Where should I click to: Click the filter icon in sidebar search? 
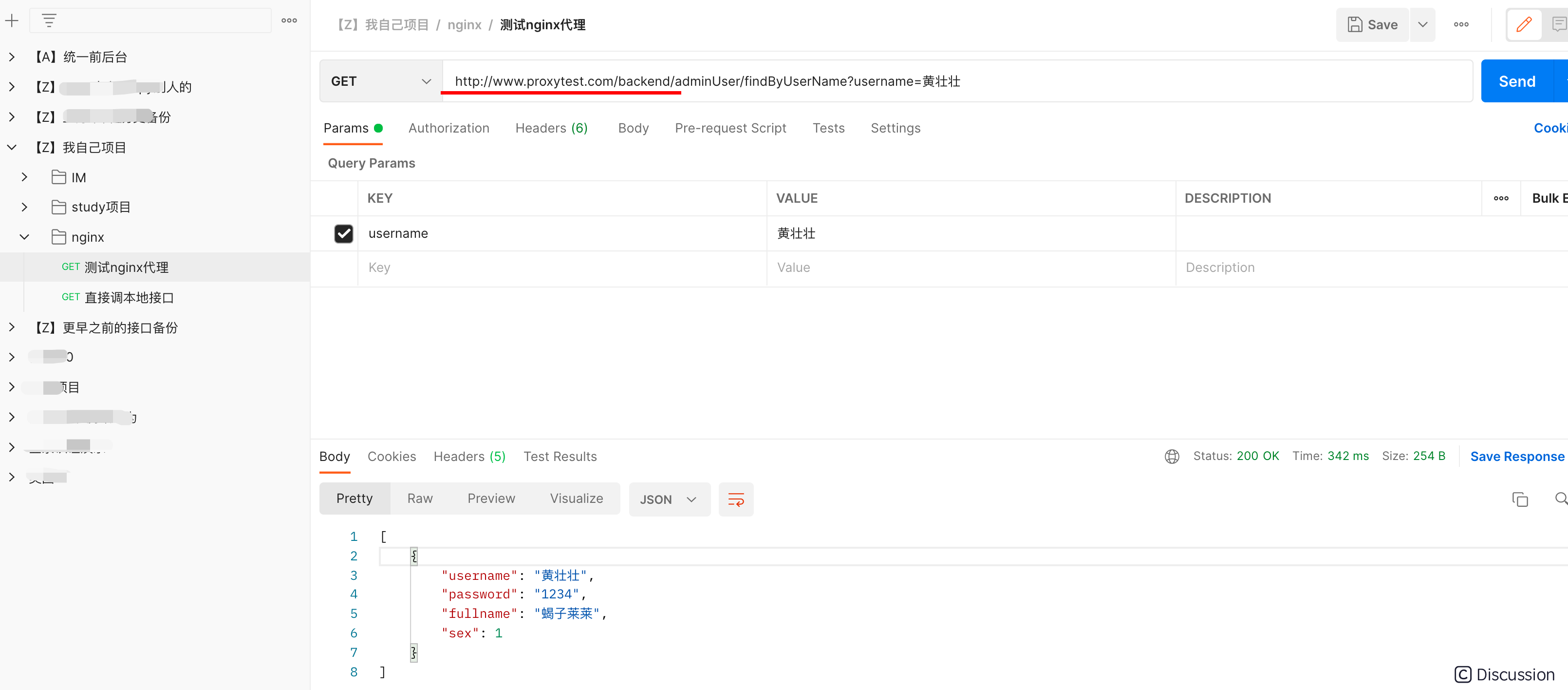[x=49, y=20]
